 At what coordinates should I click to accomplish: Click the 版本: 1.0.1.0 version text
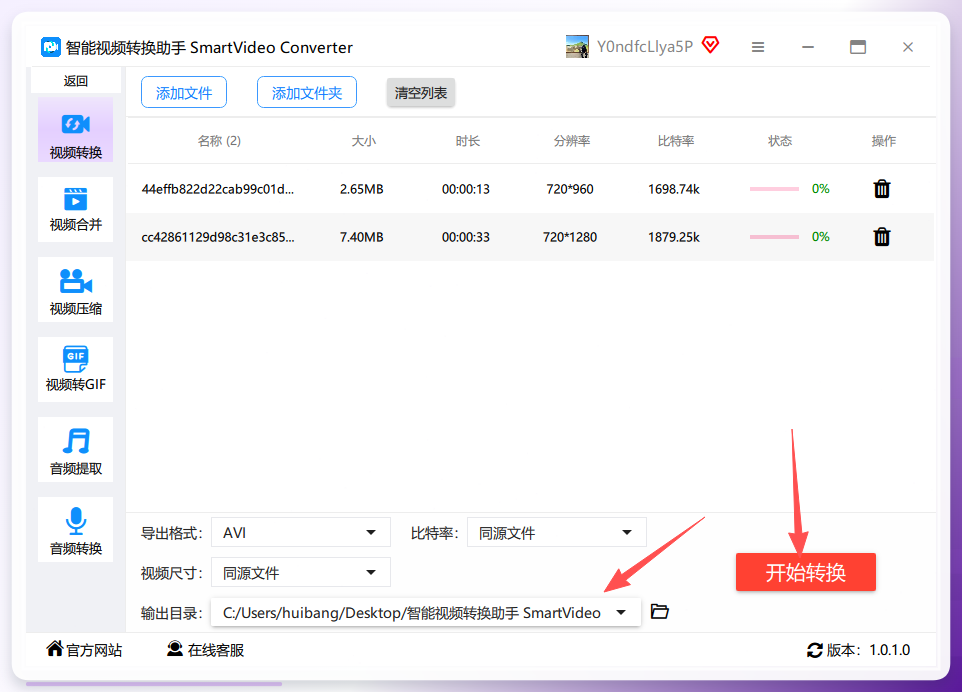coord(868,650)
